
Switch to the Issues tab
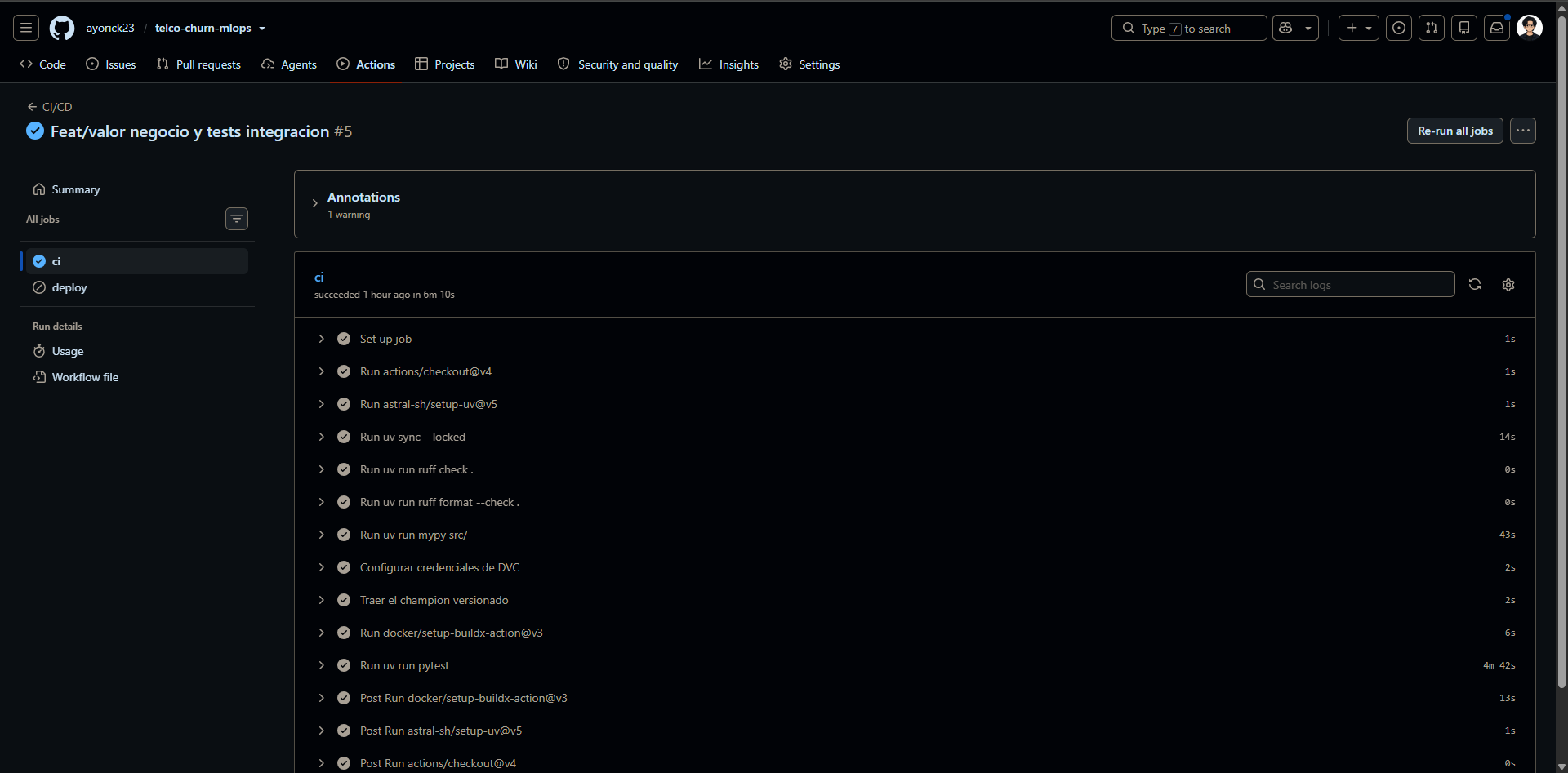(x=111, y=64)
